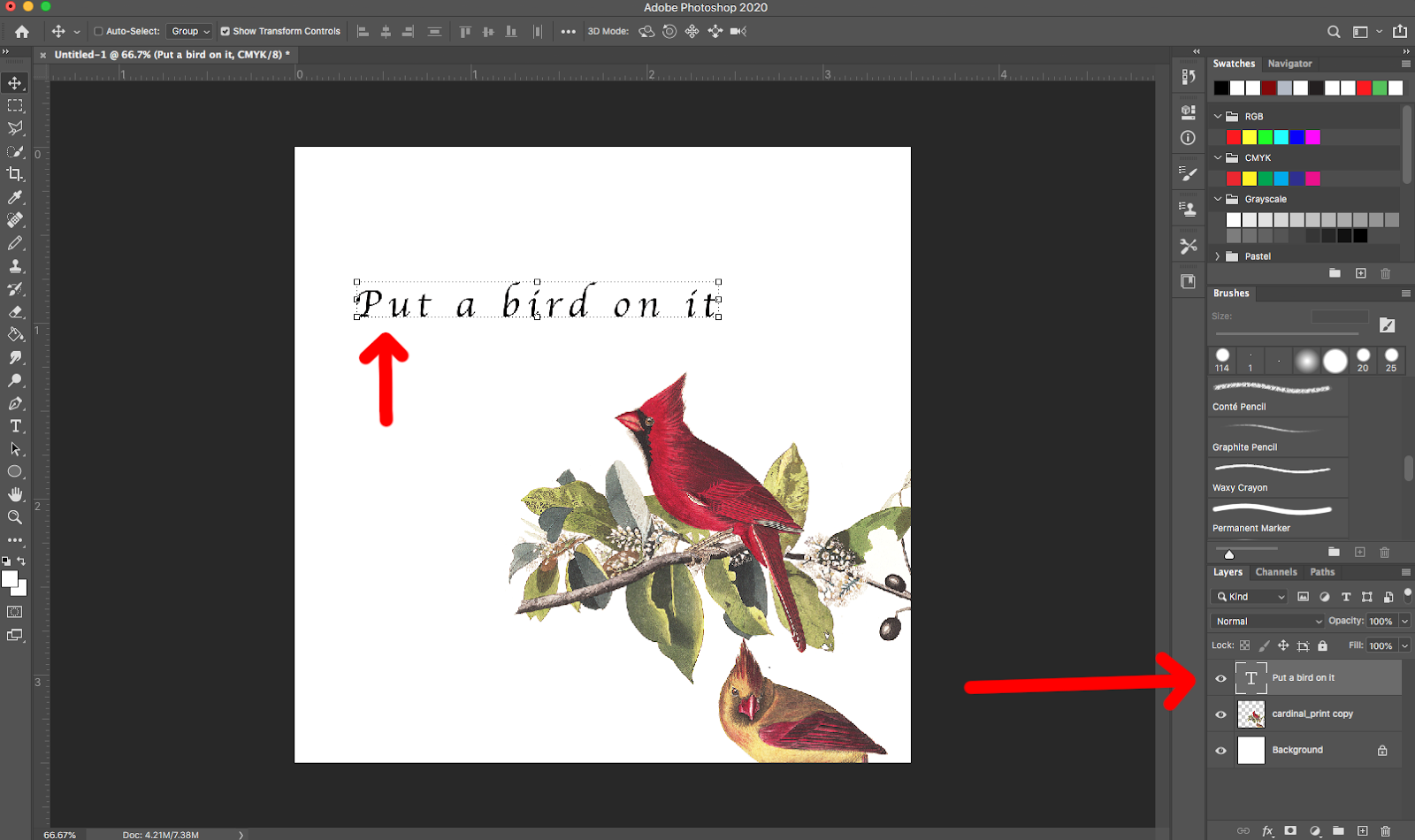The width and height of the screenshot is (1415, 840).
Task: Open the Navigator panel tab
Action: click(x=1289, y=63)
